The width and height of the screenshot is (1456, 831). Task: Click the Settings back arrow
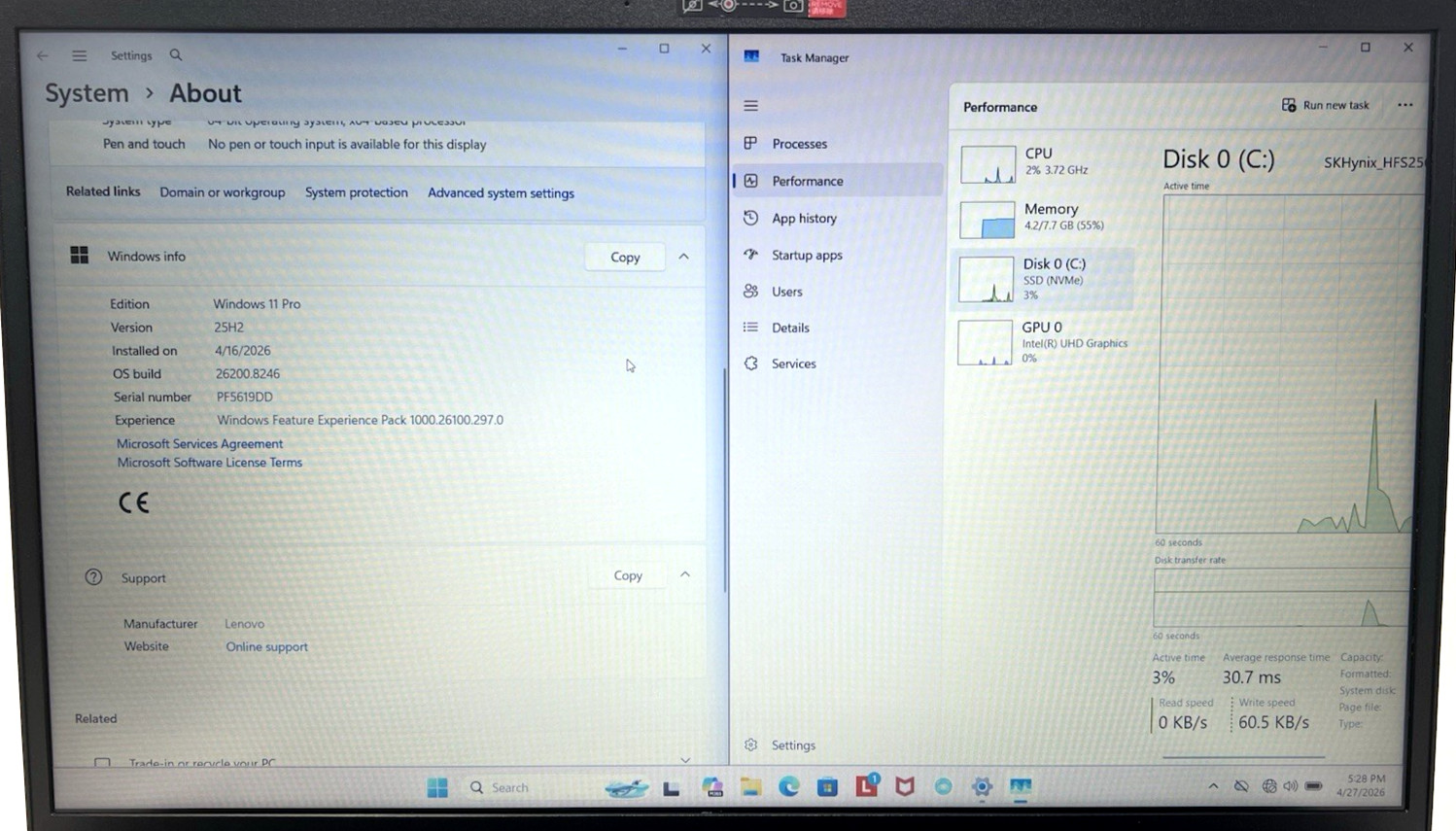point(42,55)
